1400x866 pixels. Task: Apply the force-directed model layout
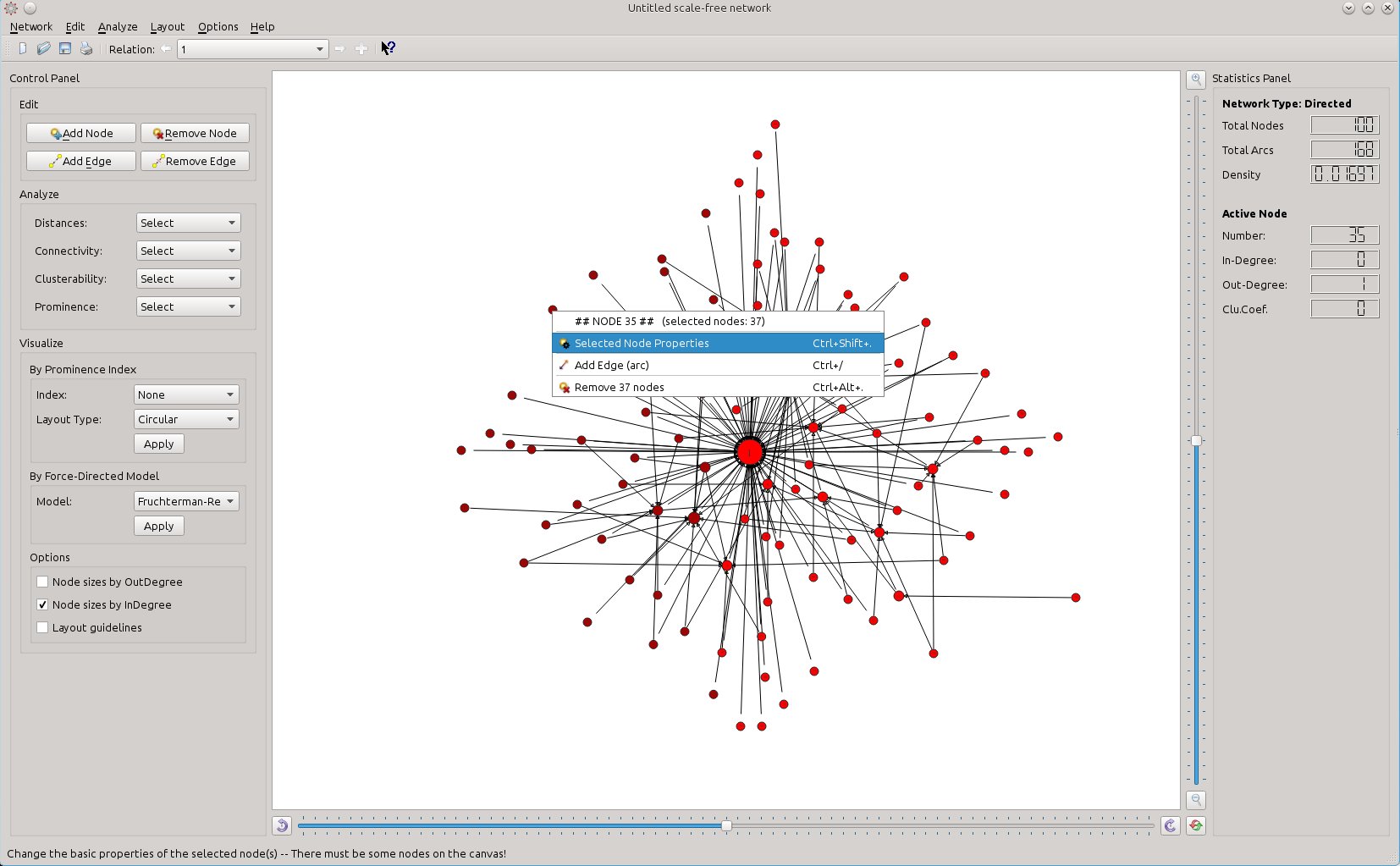click(159, 526)
